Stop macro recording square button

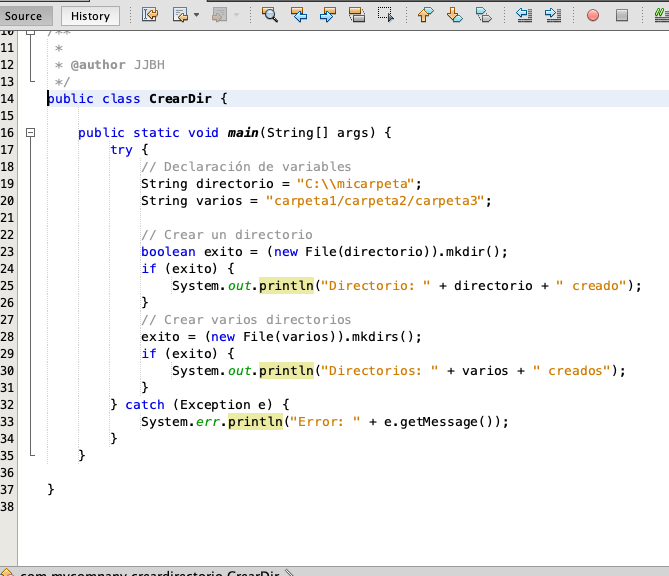622,15
